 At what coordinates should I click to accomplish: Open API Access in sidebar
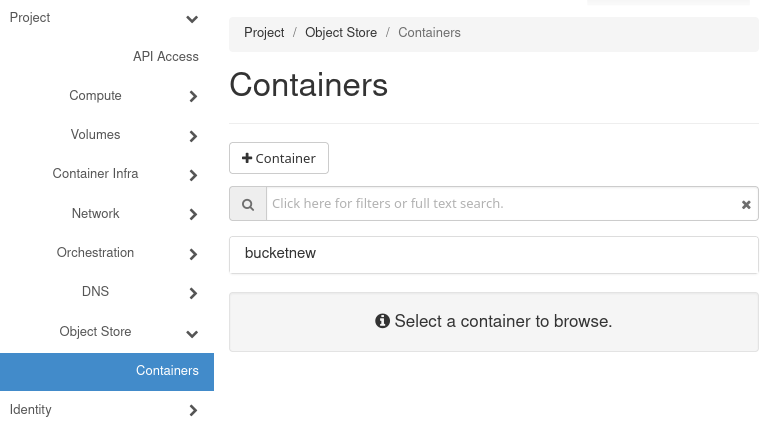click(166, 57)
